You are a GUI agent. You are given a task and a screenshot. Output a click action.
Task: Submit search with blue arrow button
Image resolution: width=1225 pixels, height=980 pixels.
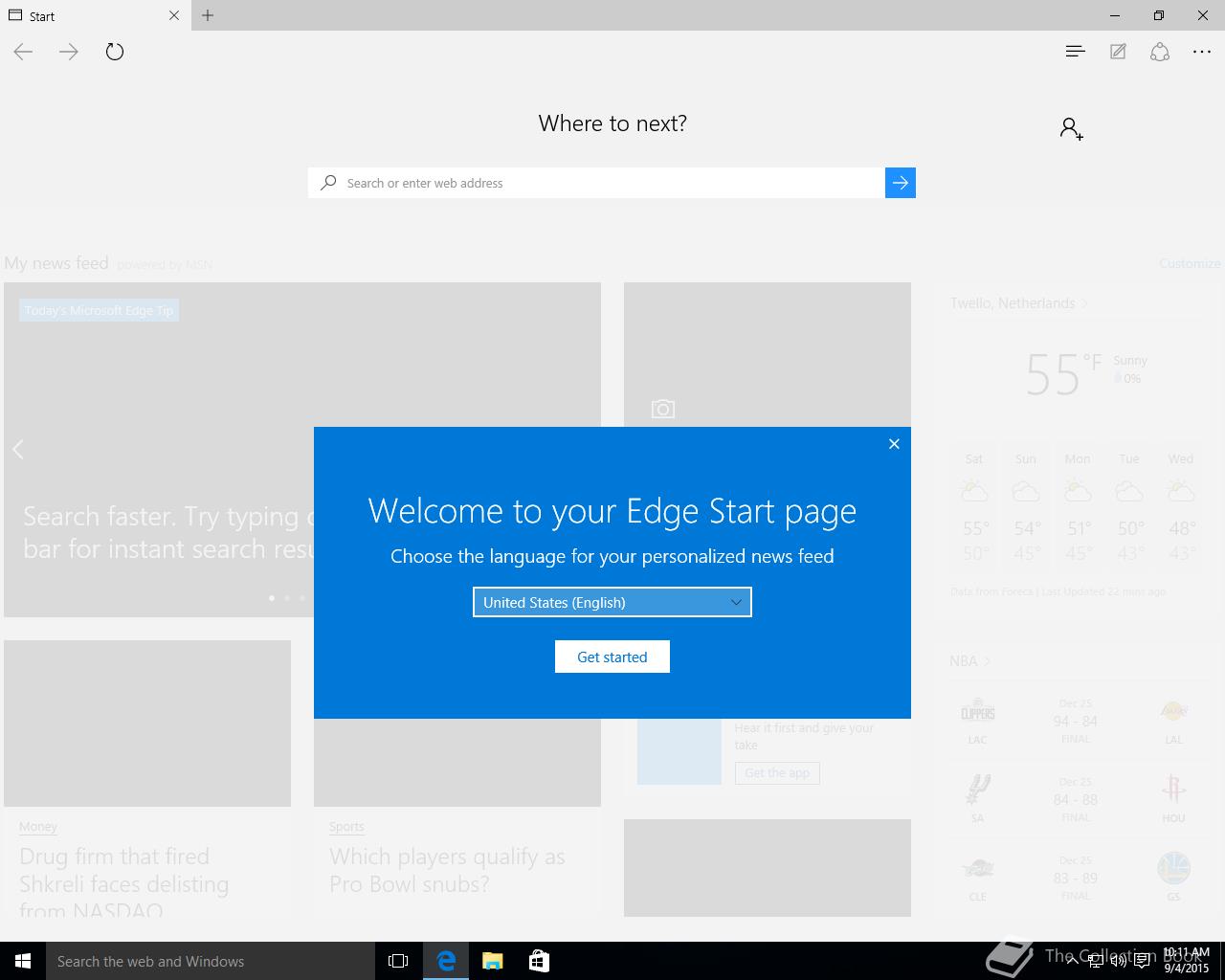tap(901, 183)
